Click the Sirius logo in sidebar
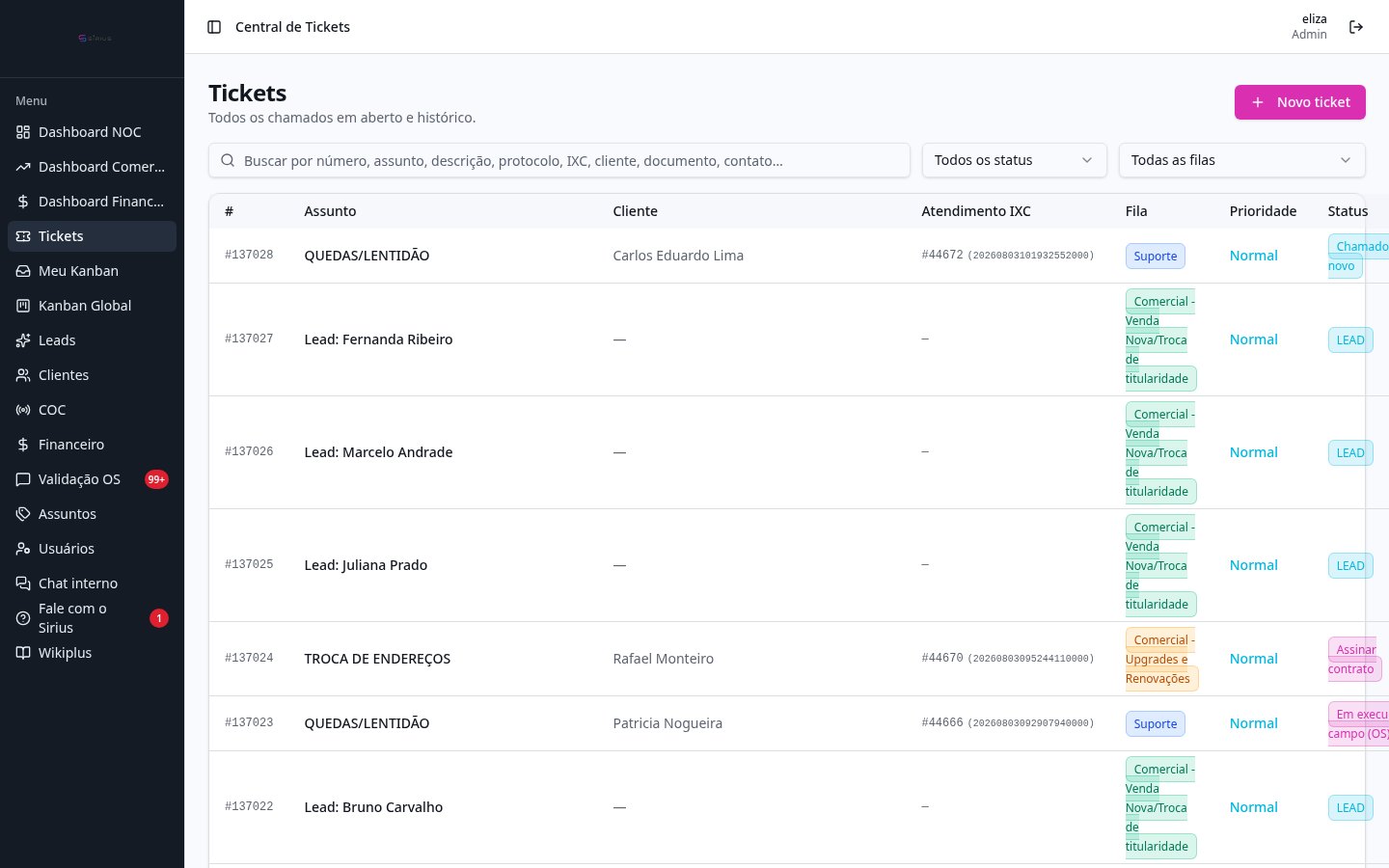 click(x=95, y=39)
